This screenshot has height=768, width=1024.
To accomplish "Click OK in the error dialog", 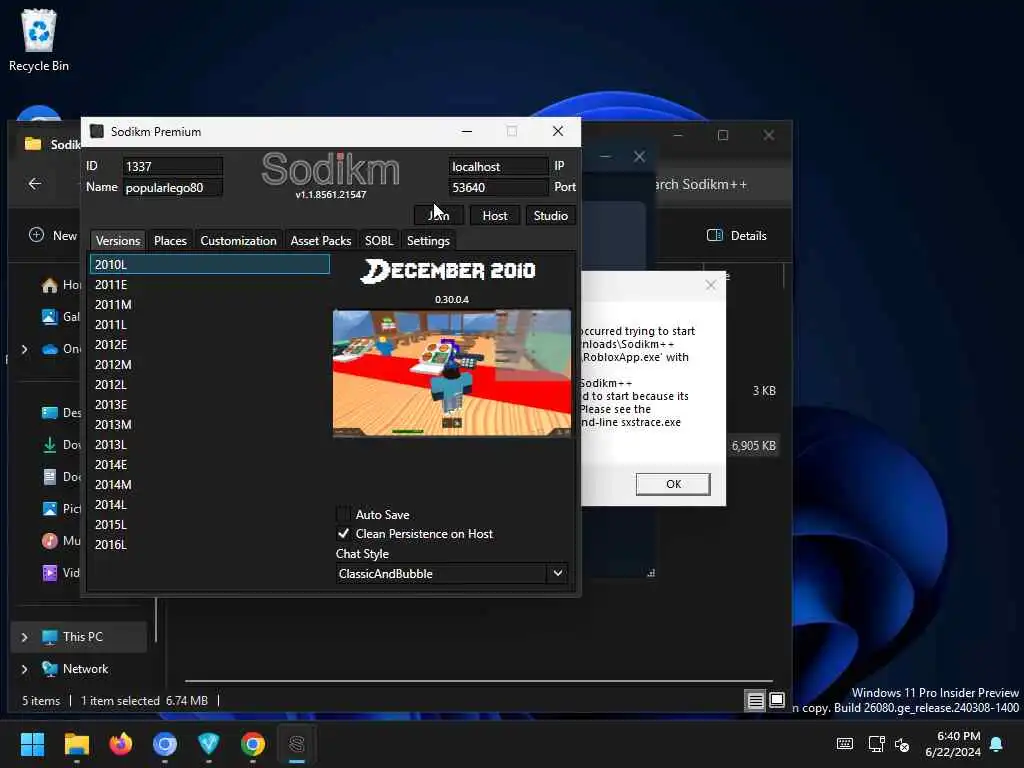I will (x=673, y=484).
